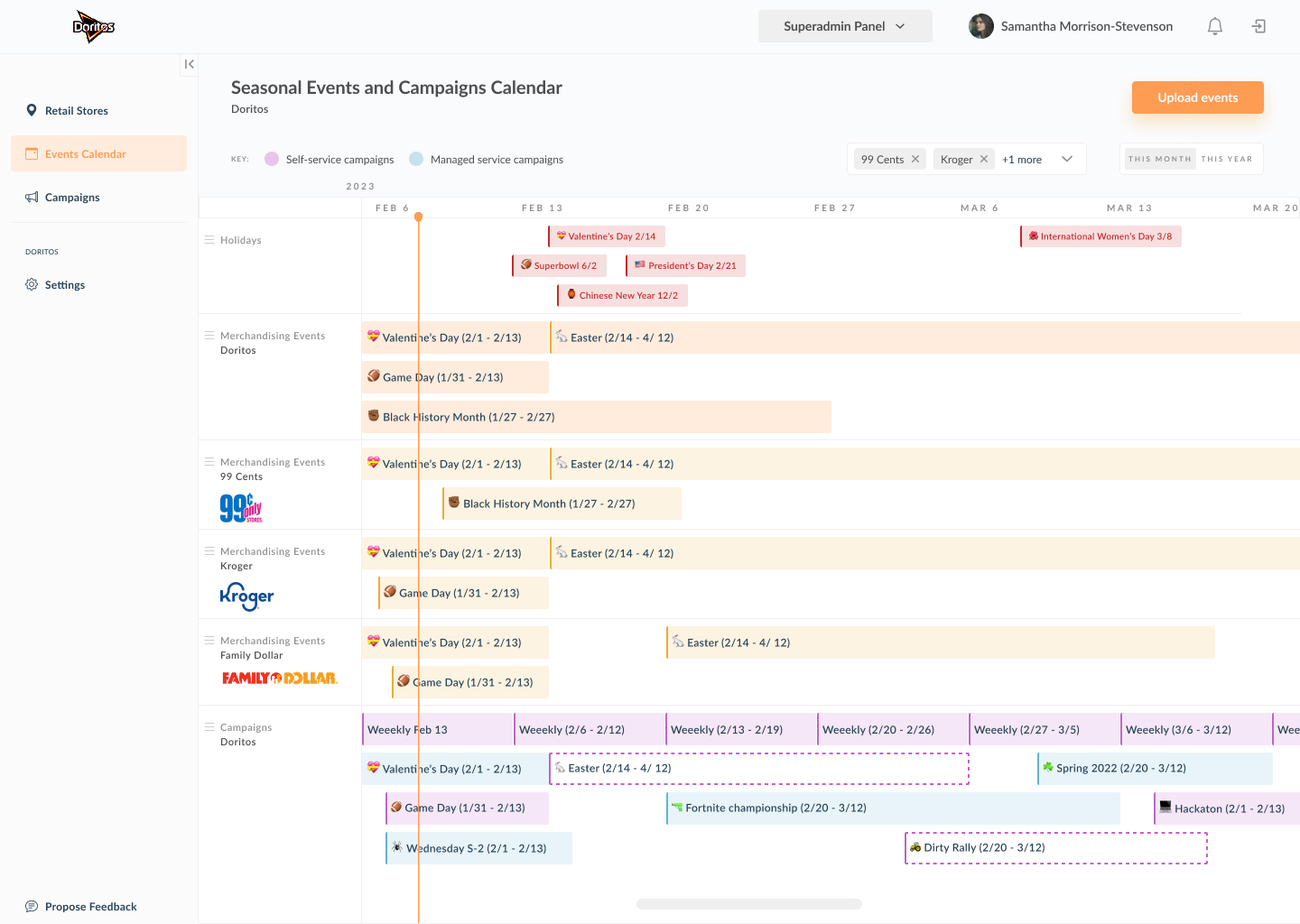
Task: Open Fortnite championship campaign
Action: [x=893, y=808]
